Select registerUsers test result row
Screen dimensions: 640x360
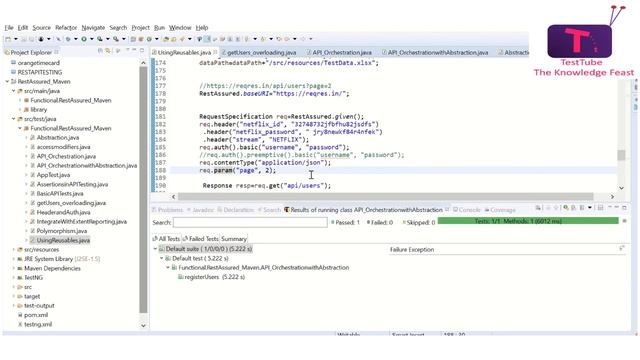(x=211, y=277)
